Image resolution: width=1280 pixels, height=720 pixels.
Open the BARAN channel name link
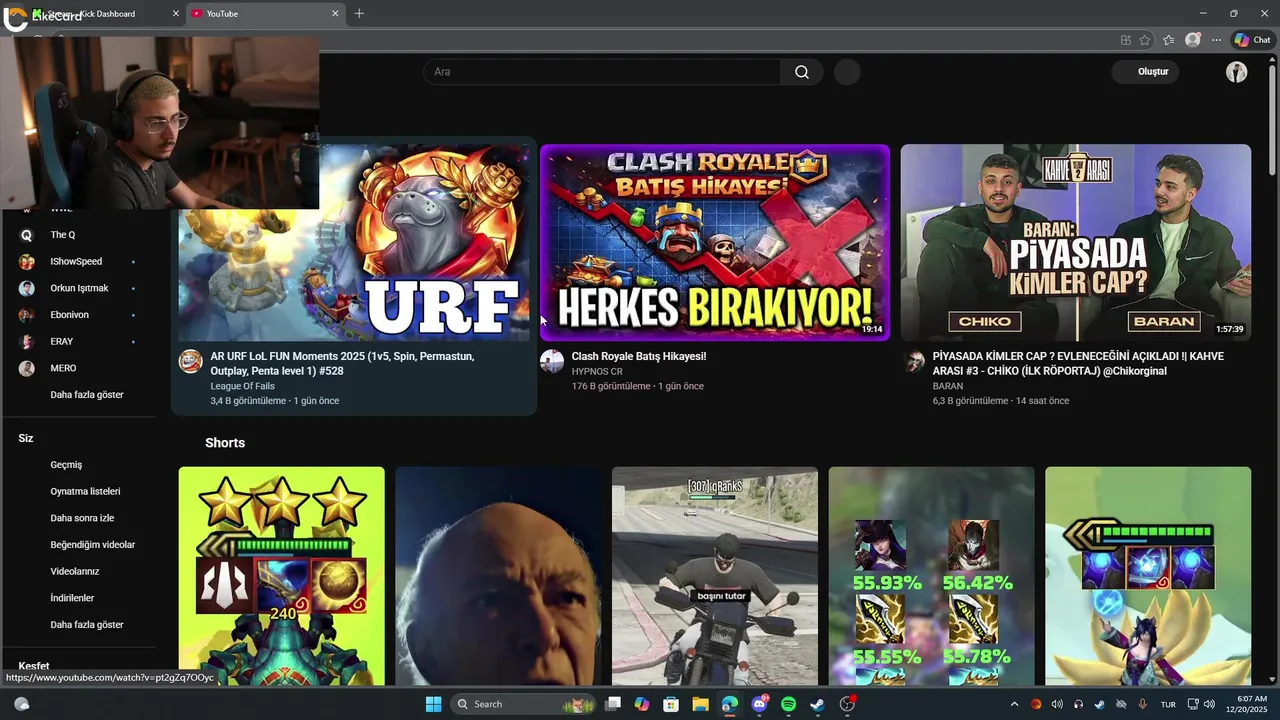[x=948, y=386]
